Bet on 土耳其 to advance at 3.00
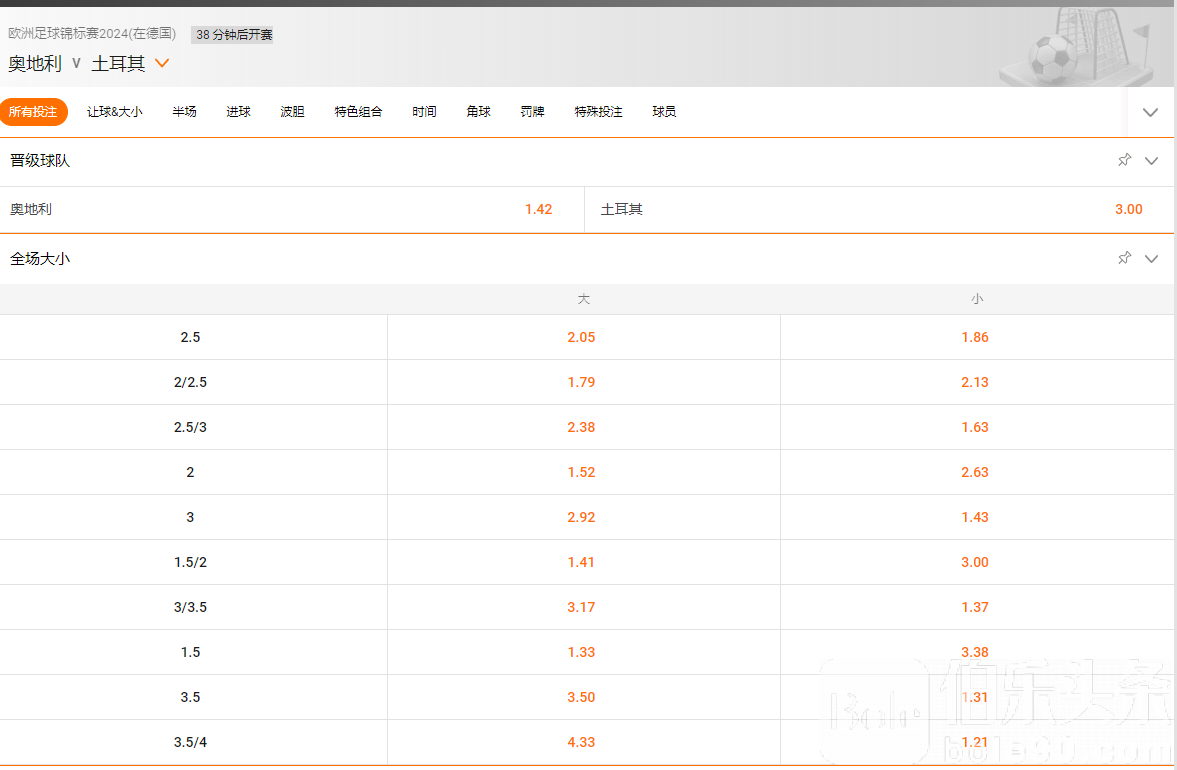This screenshot has width=1177, height=770. (x=1128, y=210)
